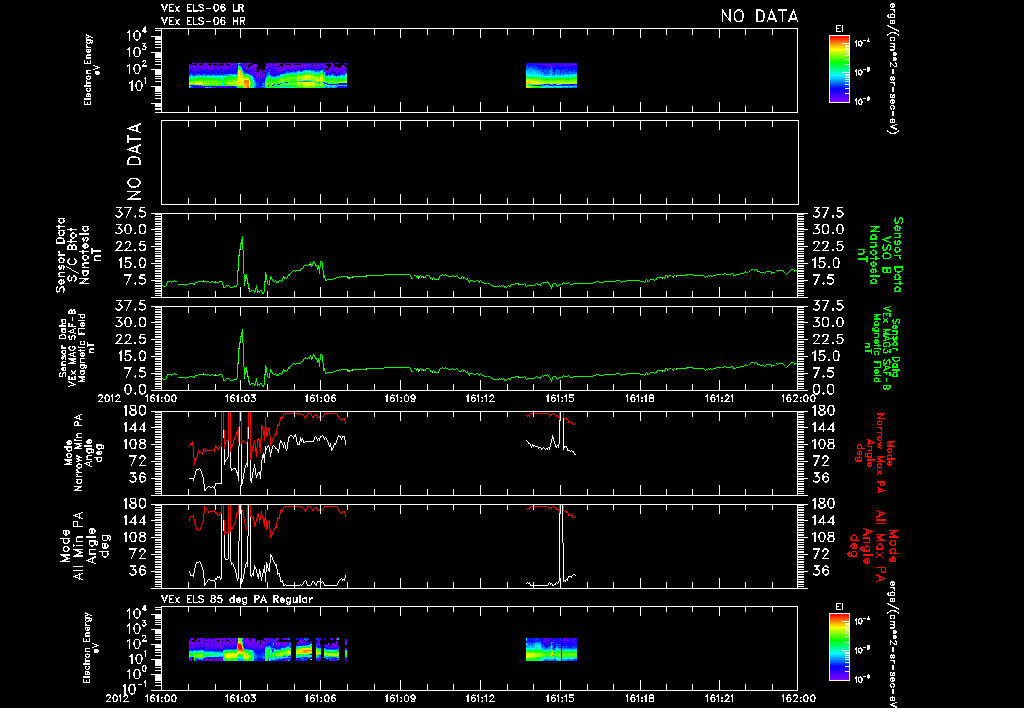Click the green "VEx MAG3 SAF-B Magnetic Field" label
1024x708 pixels.
point(882,349)
